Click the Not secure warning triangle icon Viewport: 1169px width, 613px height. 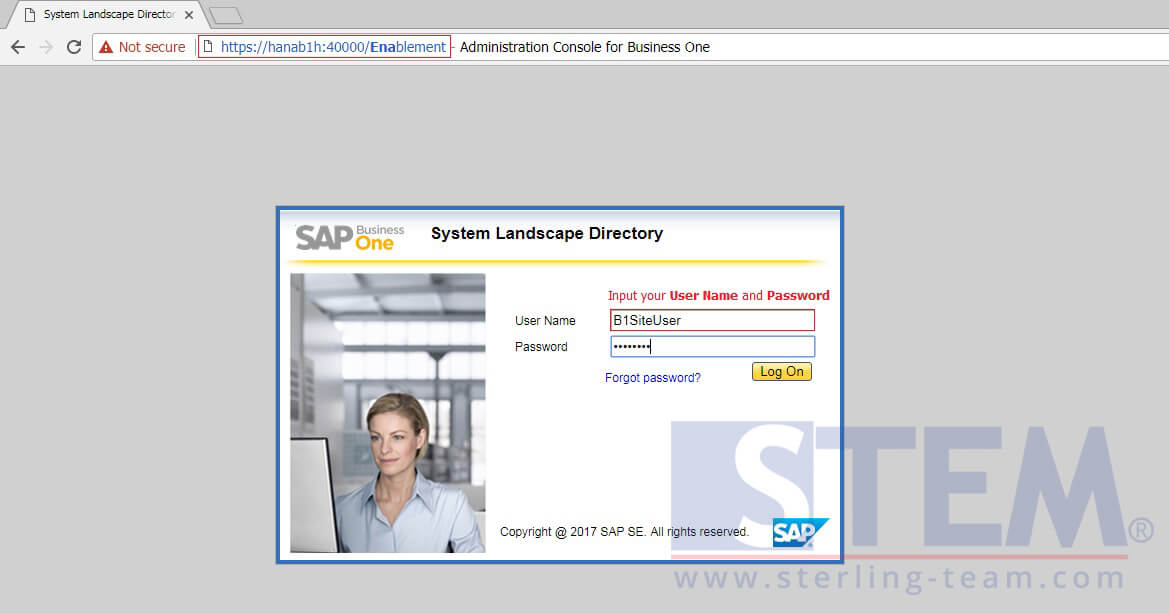click(106, 47)
